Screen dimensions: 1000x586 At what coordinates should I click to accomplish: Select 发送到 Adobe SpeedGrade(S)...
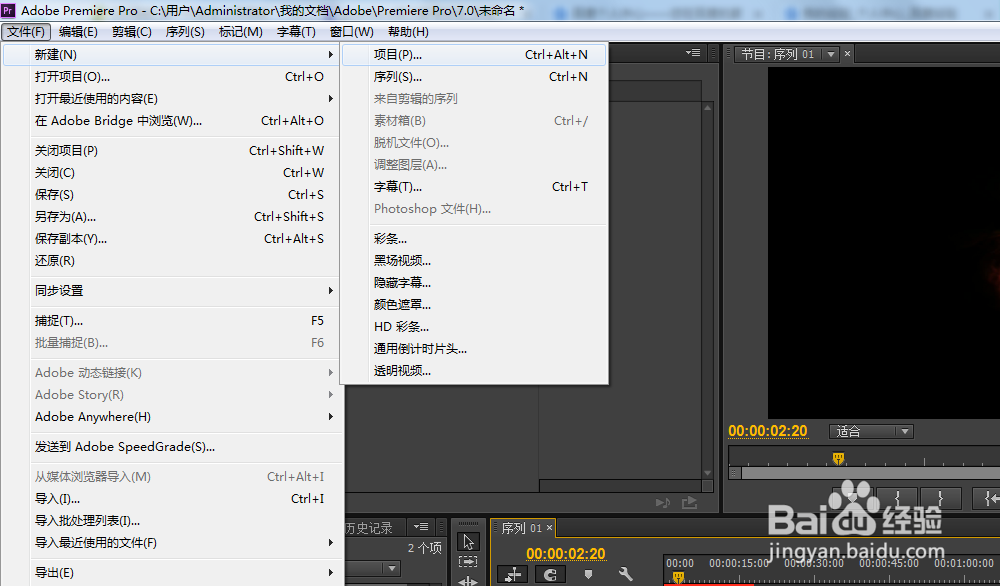pyautogui.click(x=171, y=447)
